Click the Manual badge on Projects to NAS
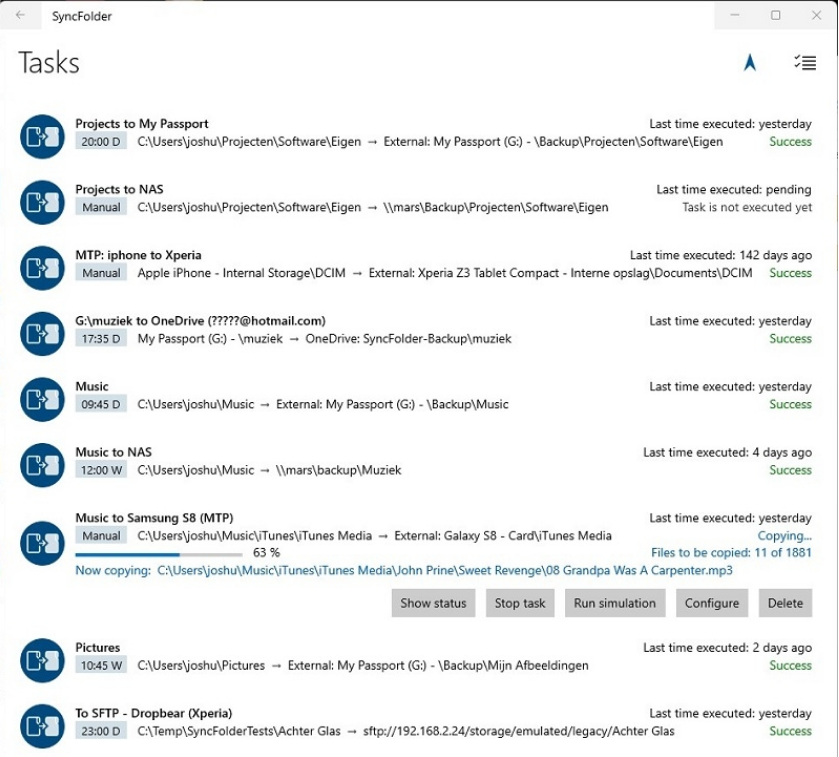Viewport: 839px width, 757px height. 101,208
